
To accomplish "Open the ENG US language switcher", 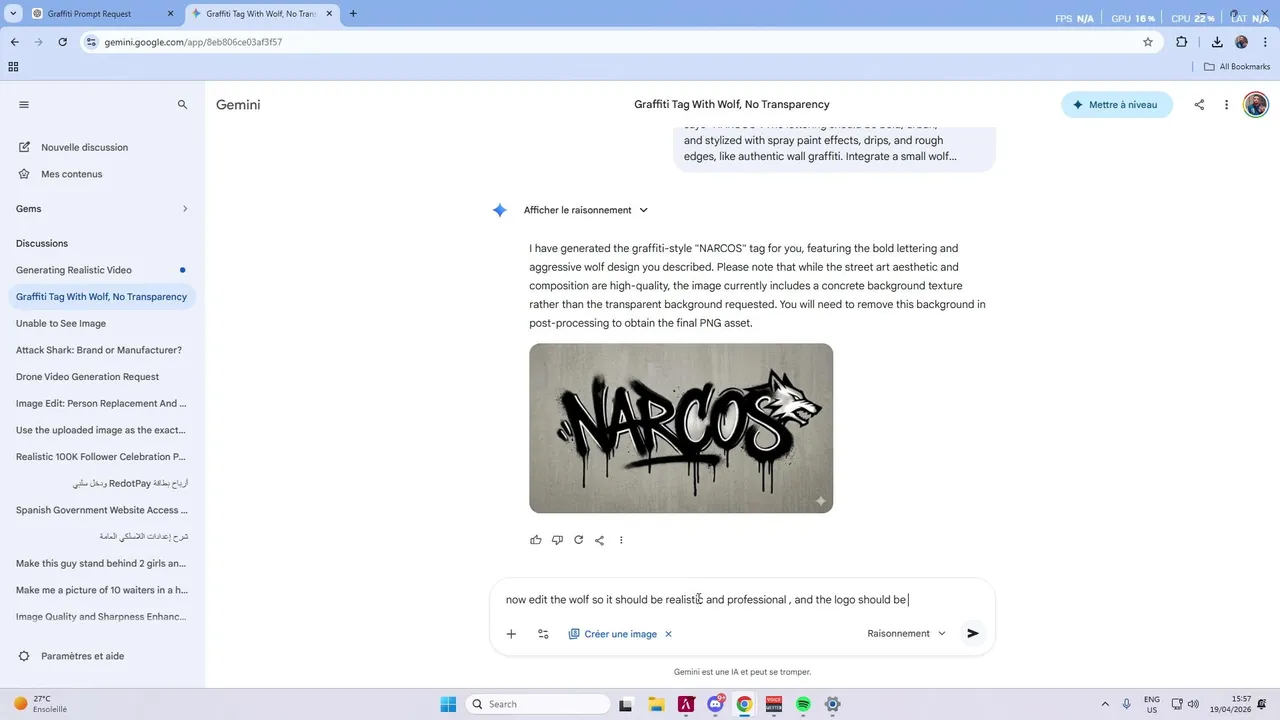I will pos(1152,704).
